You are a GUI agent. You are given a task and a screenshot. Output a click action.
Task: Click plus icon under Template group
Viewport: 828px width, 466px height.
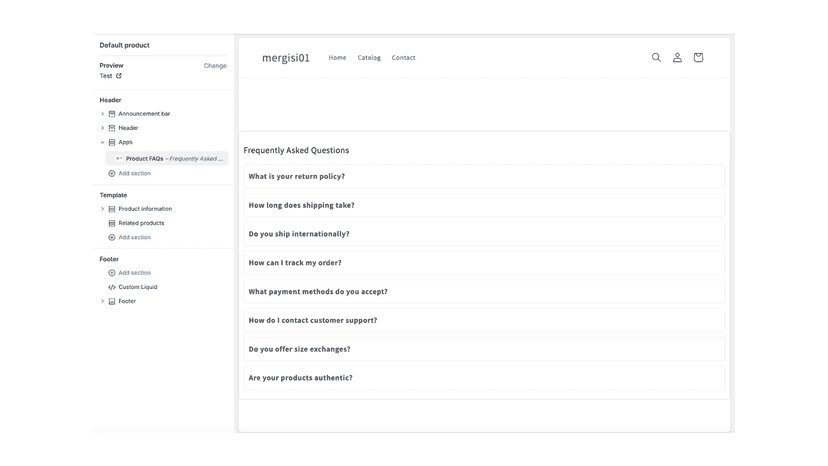coord(112,238)
